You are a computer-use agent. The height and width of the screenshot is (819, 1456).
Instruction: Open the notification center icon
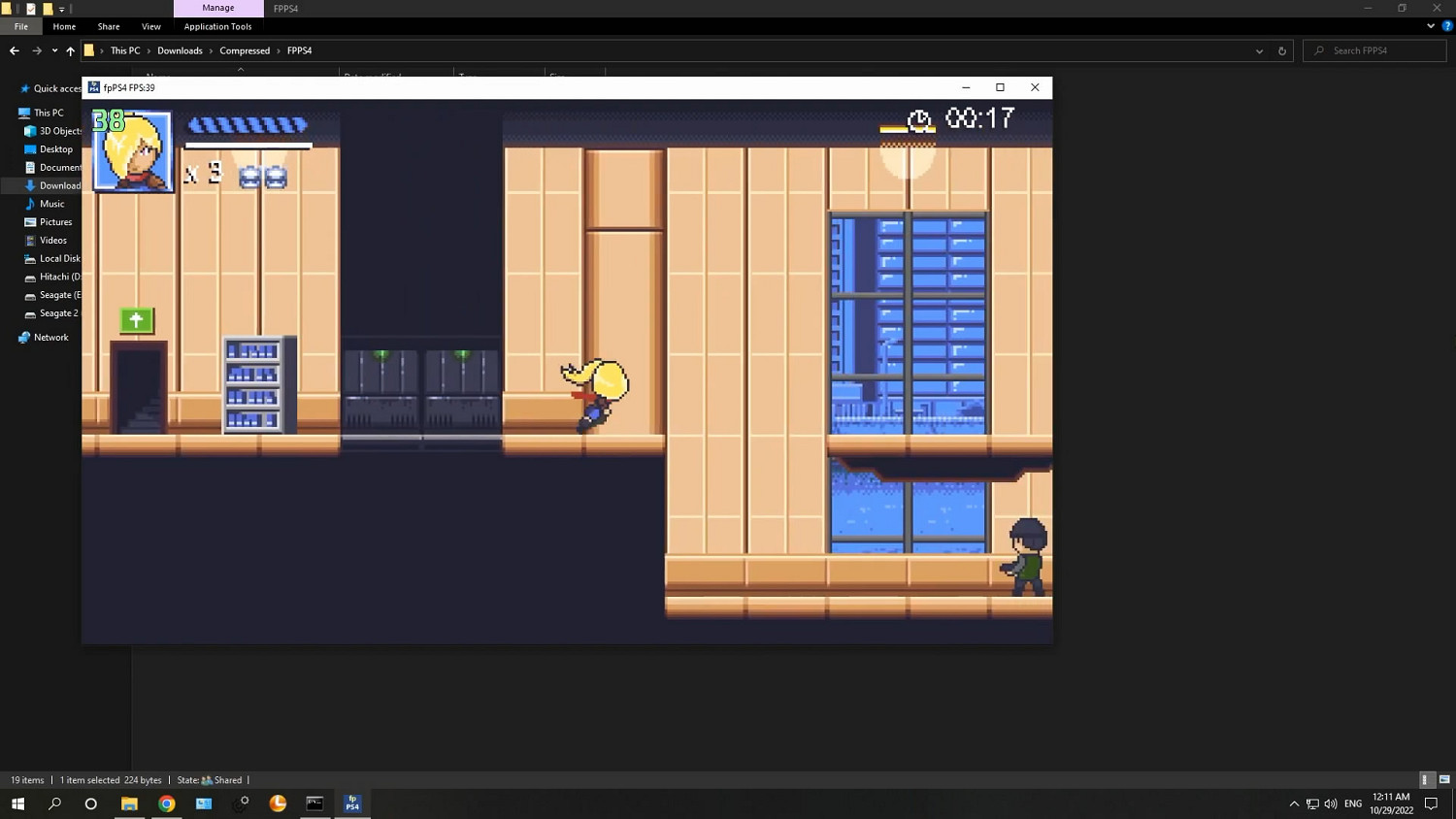tap(1431, 803)
